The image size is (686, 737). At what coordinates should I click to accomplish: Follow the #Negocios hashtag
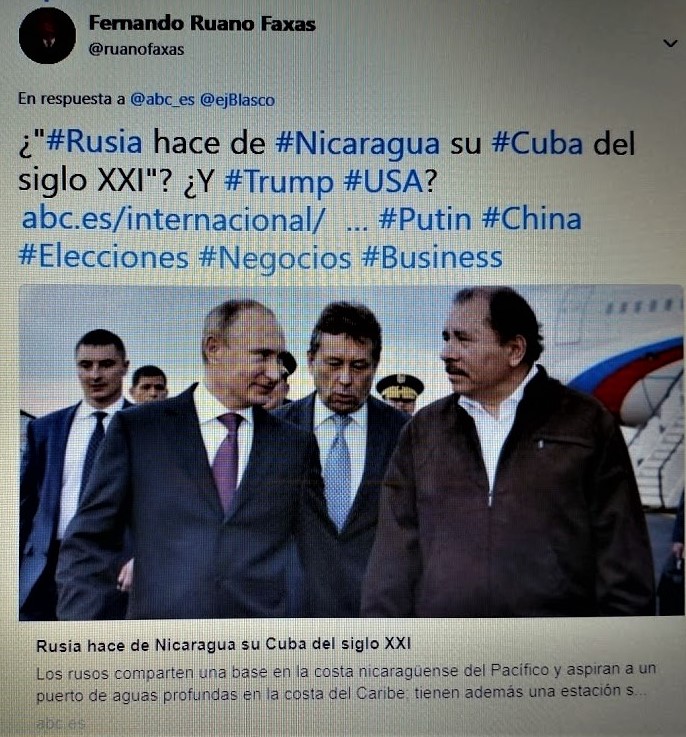tap(275, 259)
